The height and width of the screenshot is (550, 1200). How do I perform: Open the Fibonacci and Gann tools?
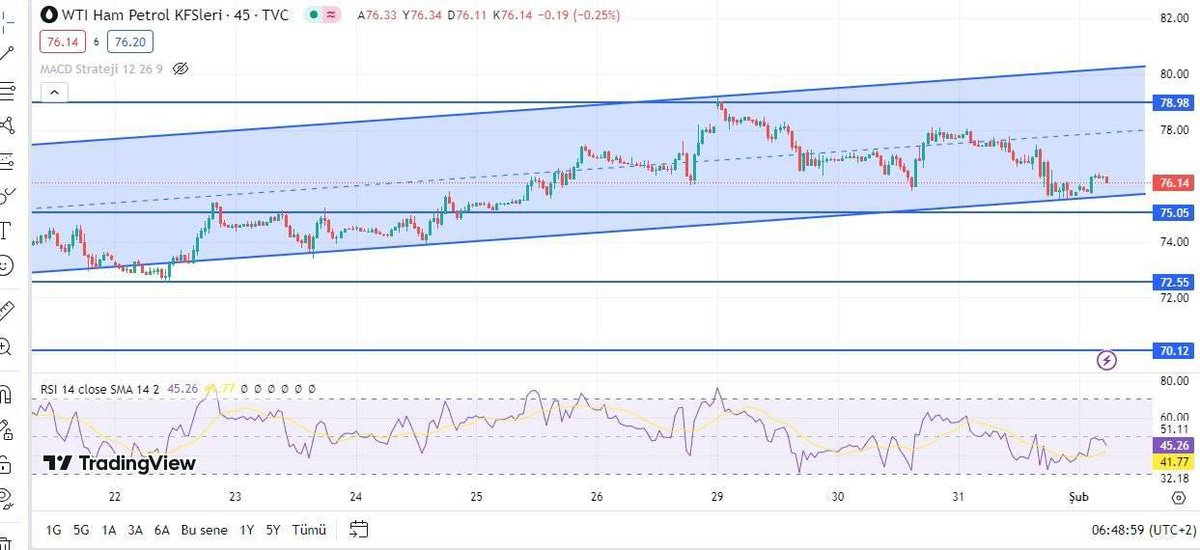click(x=7, y=90)
